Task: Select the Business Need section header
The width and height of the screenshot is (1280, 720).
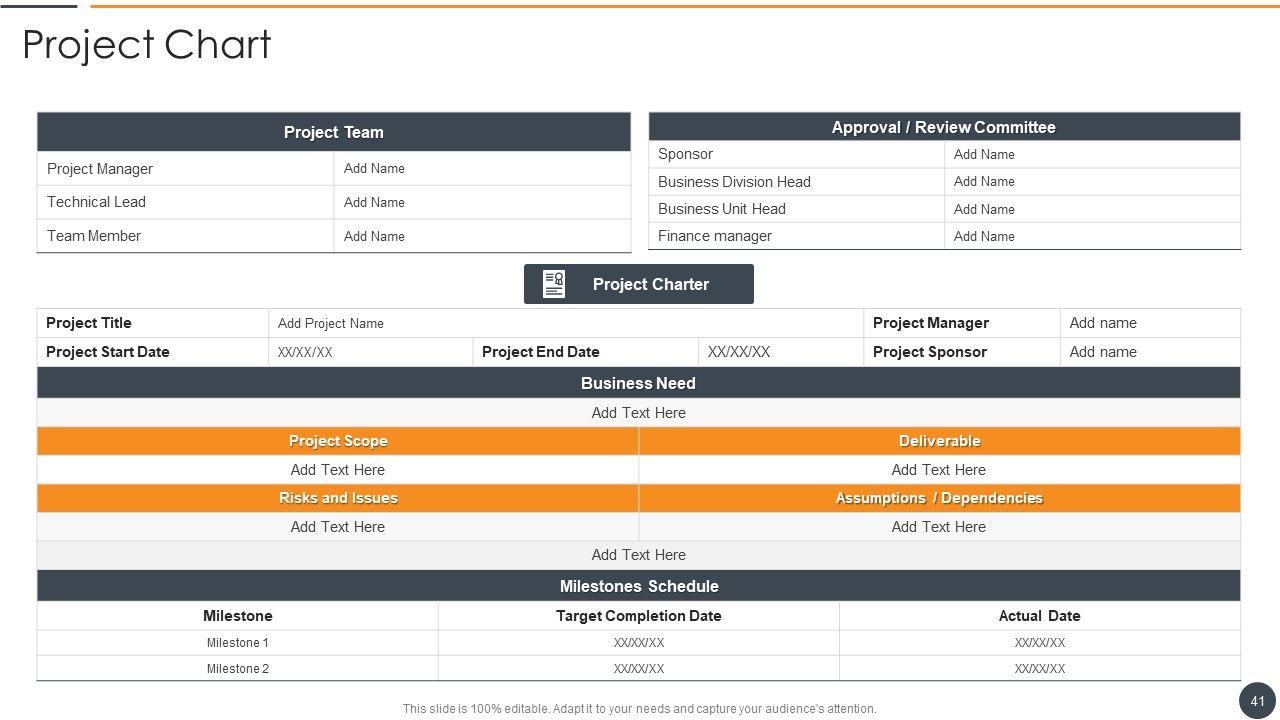Action: pyautogui.click(x=638, y=383)
